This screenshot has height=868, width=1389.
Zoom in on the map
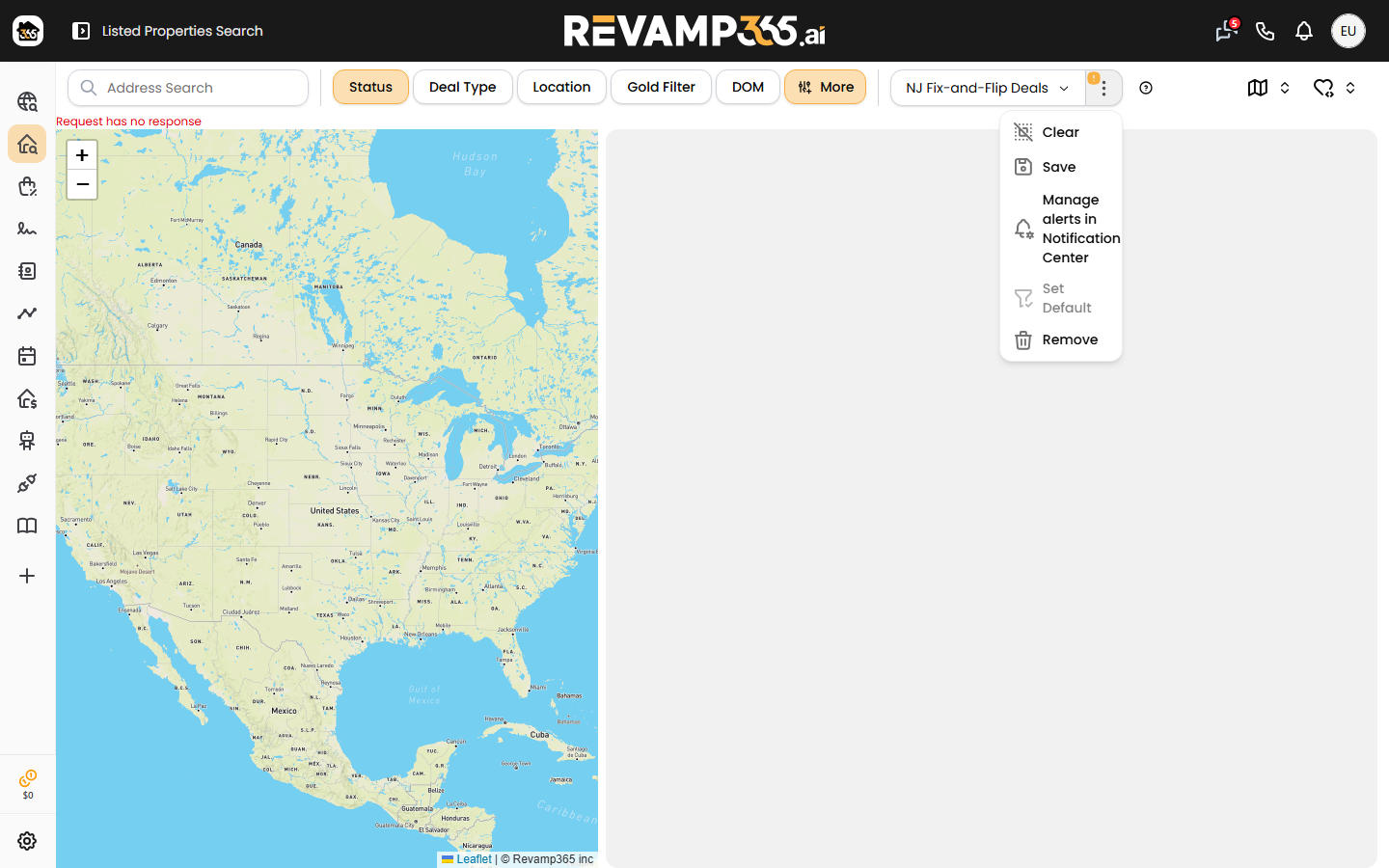[82, 155]
